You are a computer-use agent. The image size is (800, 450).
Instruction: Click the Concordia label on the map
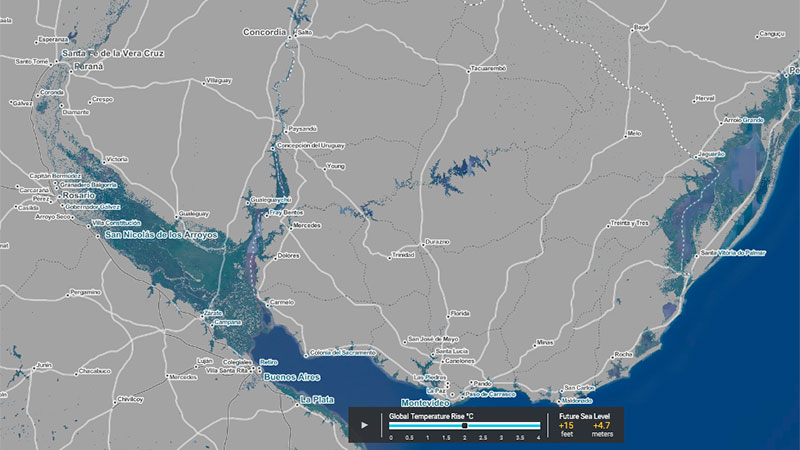tap(266, 32)
